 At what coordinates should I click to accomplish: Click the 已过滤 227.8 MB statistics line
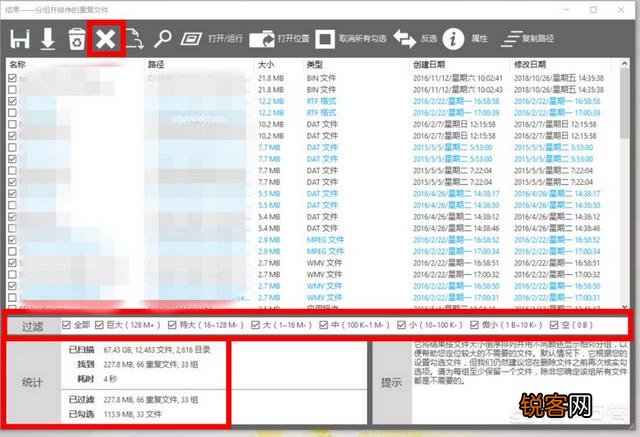point(133,399)
